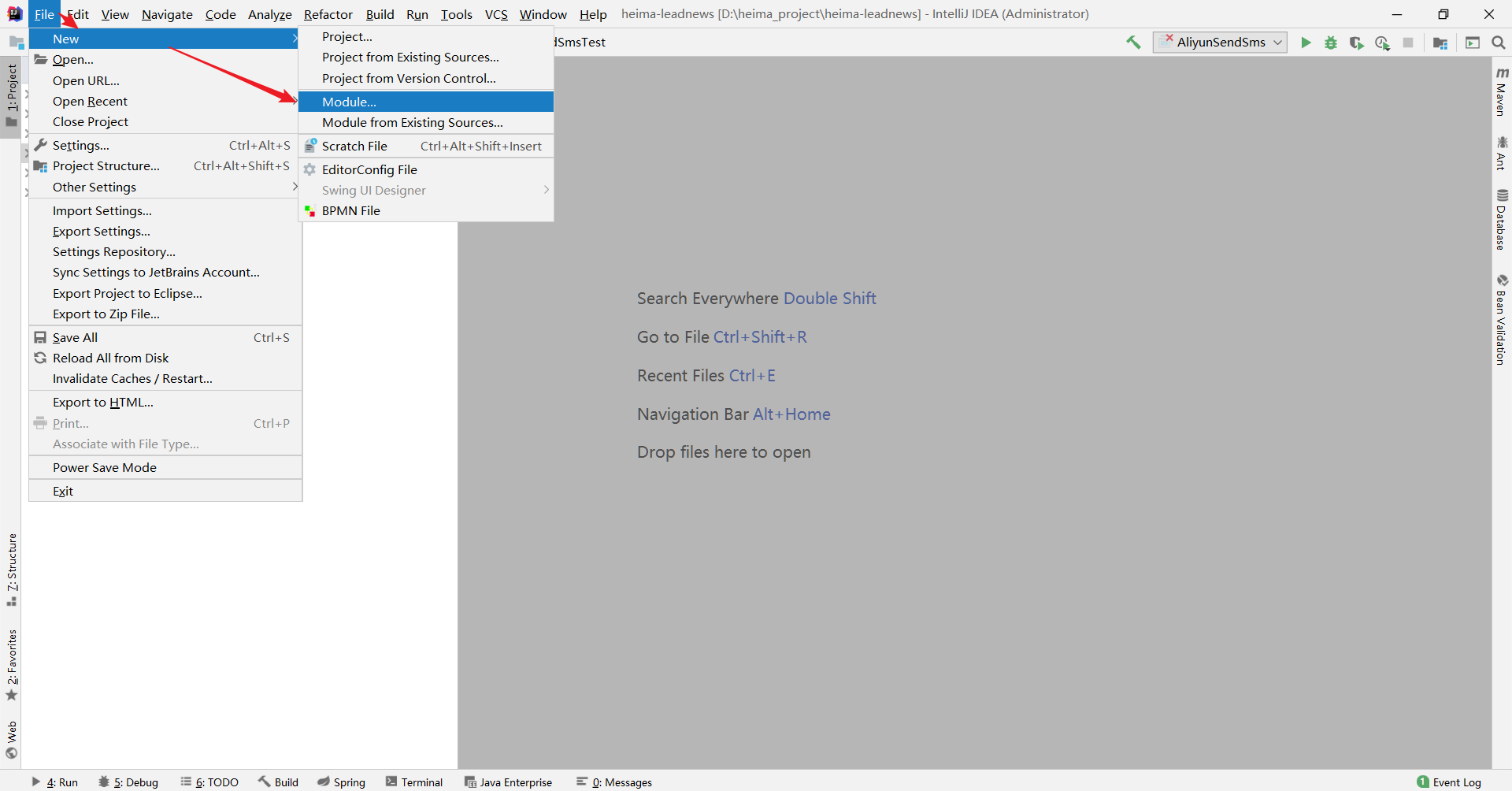1512x791 pixels.
Task: Start debugging with the bug icon
Action: coord(1331,43)
